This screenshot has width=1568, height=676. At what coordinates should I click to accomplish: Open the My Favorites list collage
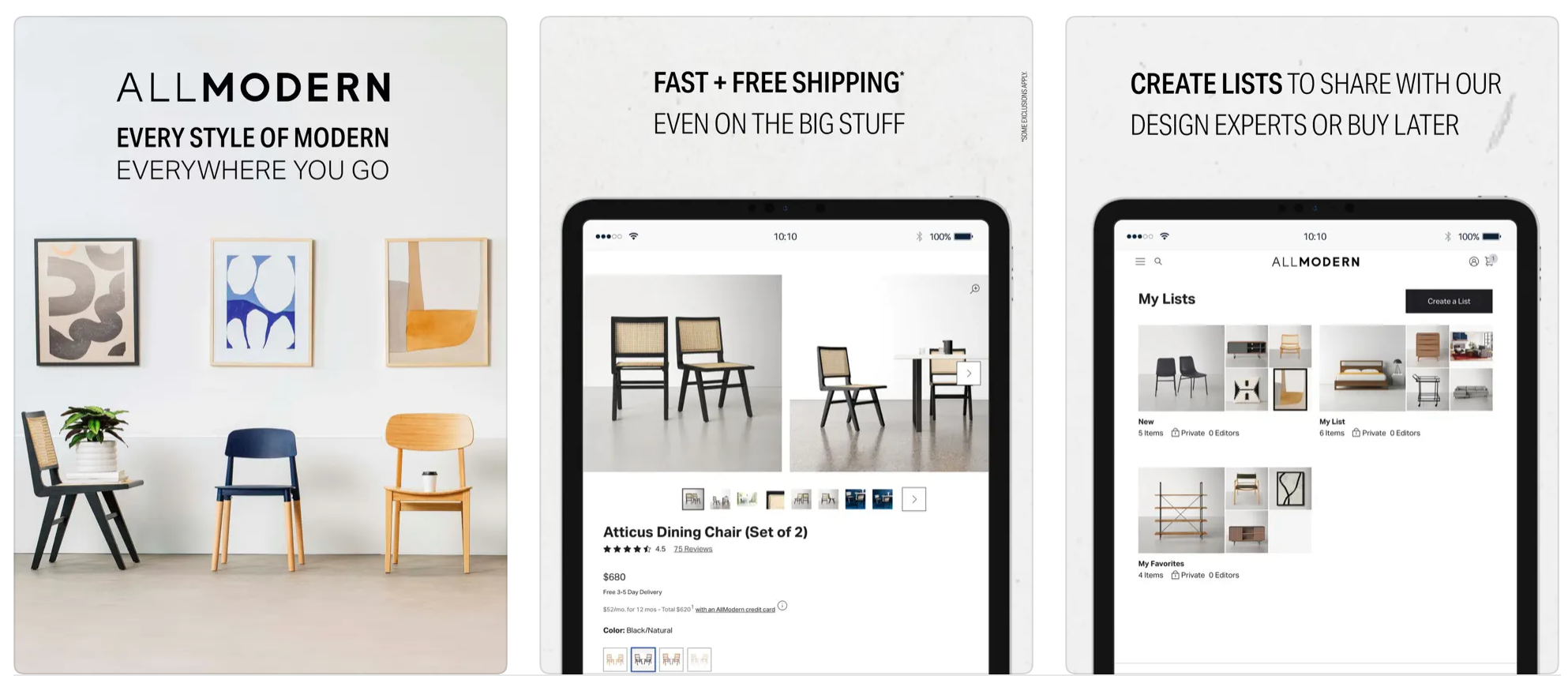point(1225,510)
